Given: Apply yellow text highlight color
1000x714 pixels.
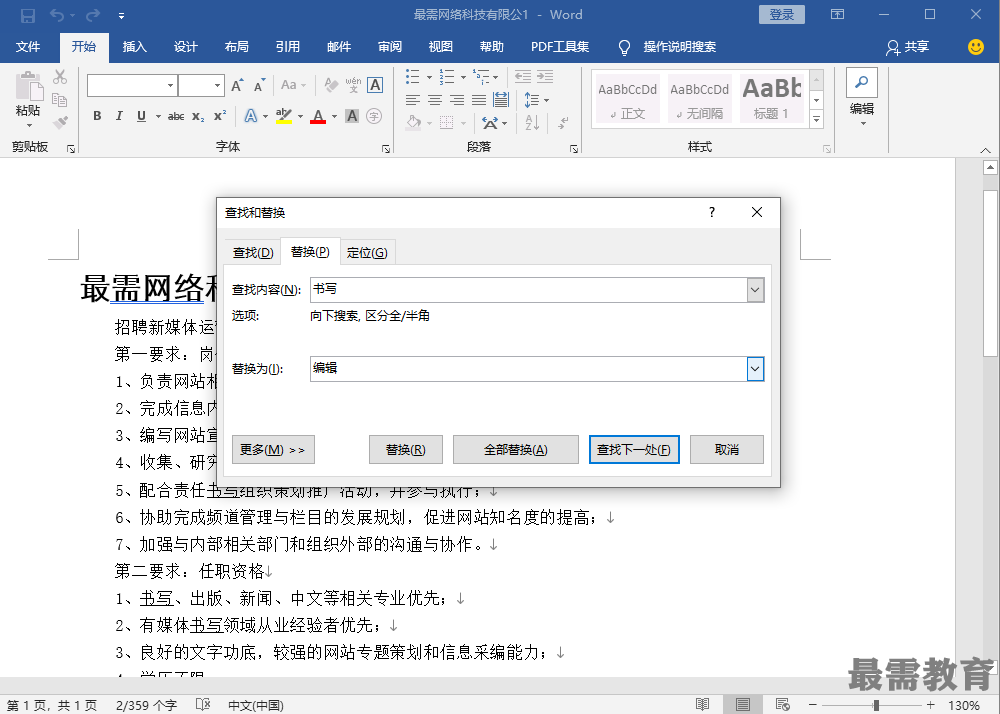Looking at the screenshot, I should (x=284, y=116).
